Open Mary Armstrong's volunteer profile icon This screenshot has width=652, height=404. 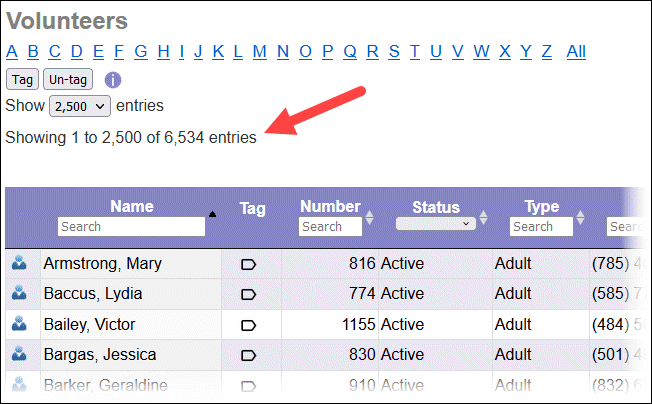click(x=19, y=264)
